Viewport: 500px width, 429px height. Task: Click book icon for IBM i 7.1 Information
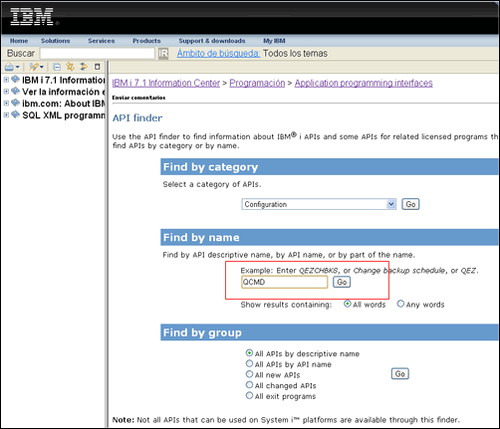tap(15, 79)
